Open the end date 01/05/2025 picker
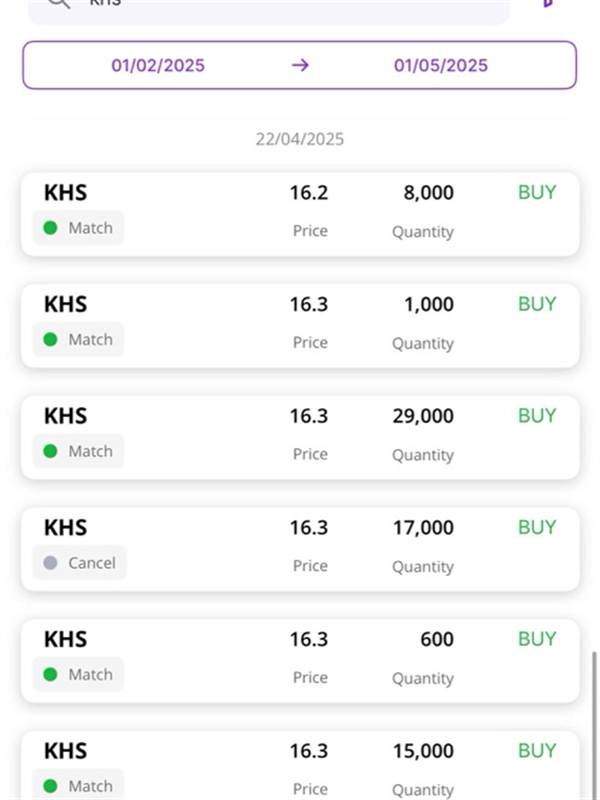Image resolution: width=600 pixels, height=800 pixels. click(x=441, y=65)
